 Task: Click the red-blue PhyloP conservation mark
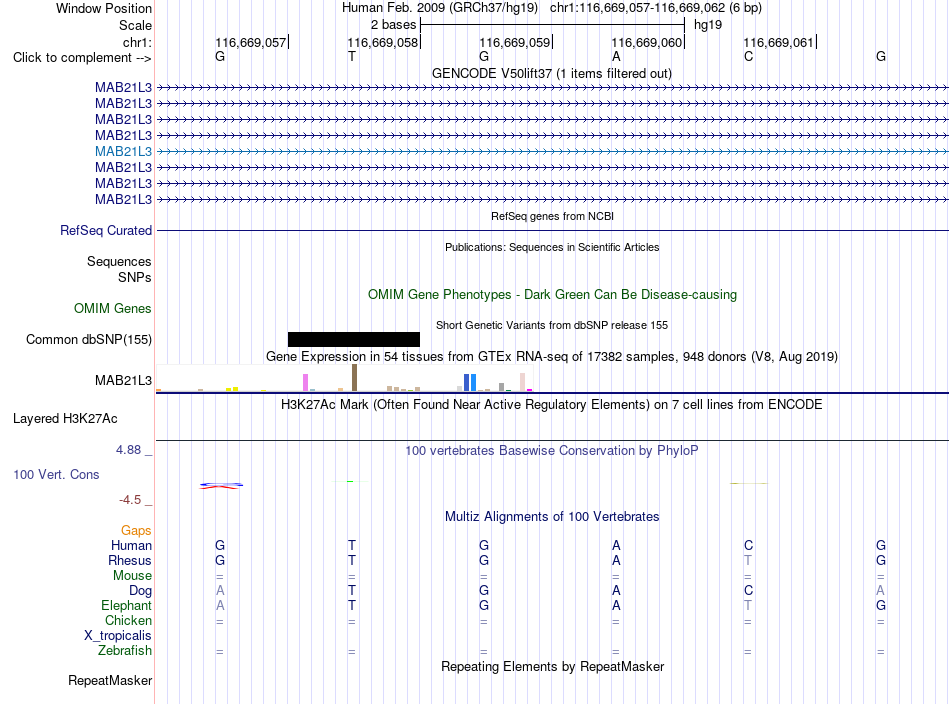tap(222, 486)
